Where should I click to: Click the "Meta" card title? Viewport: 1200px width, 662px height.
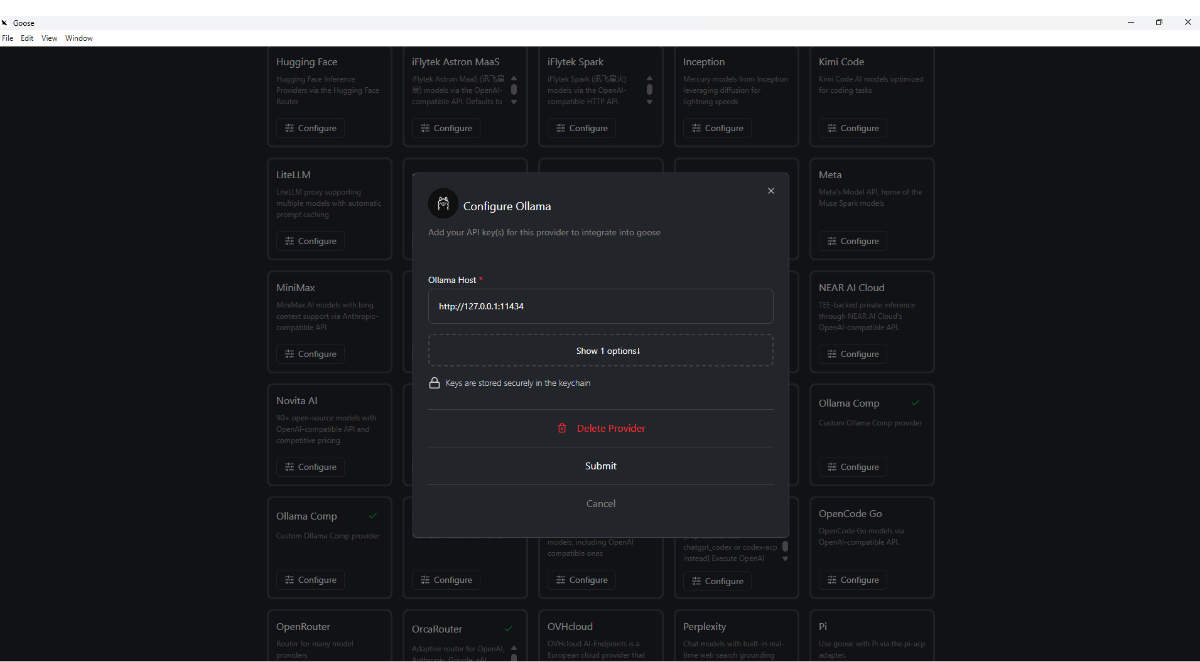[x=830, y=175]
